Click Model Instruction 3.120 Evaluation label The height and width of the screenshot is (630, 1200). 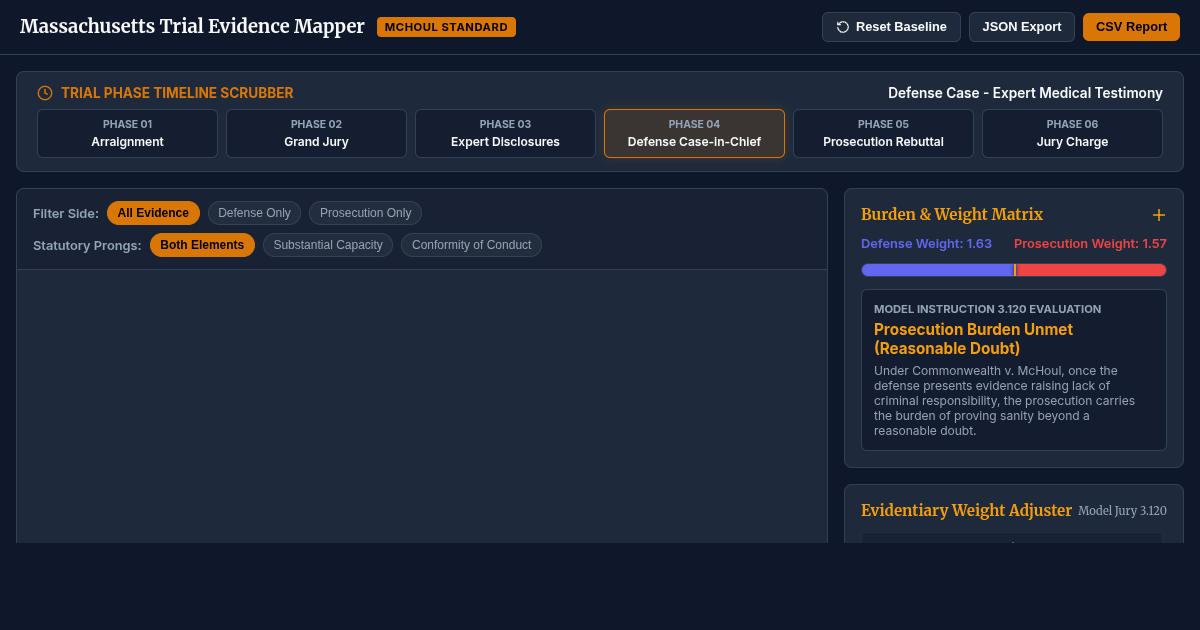click(x=987, y=309)
